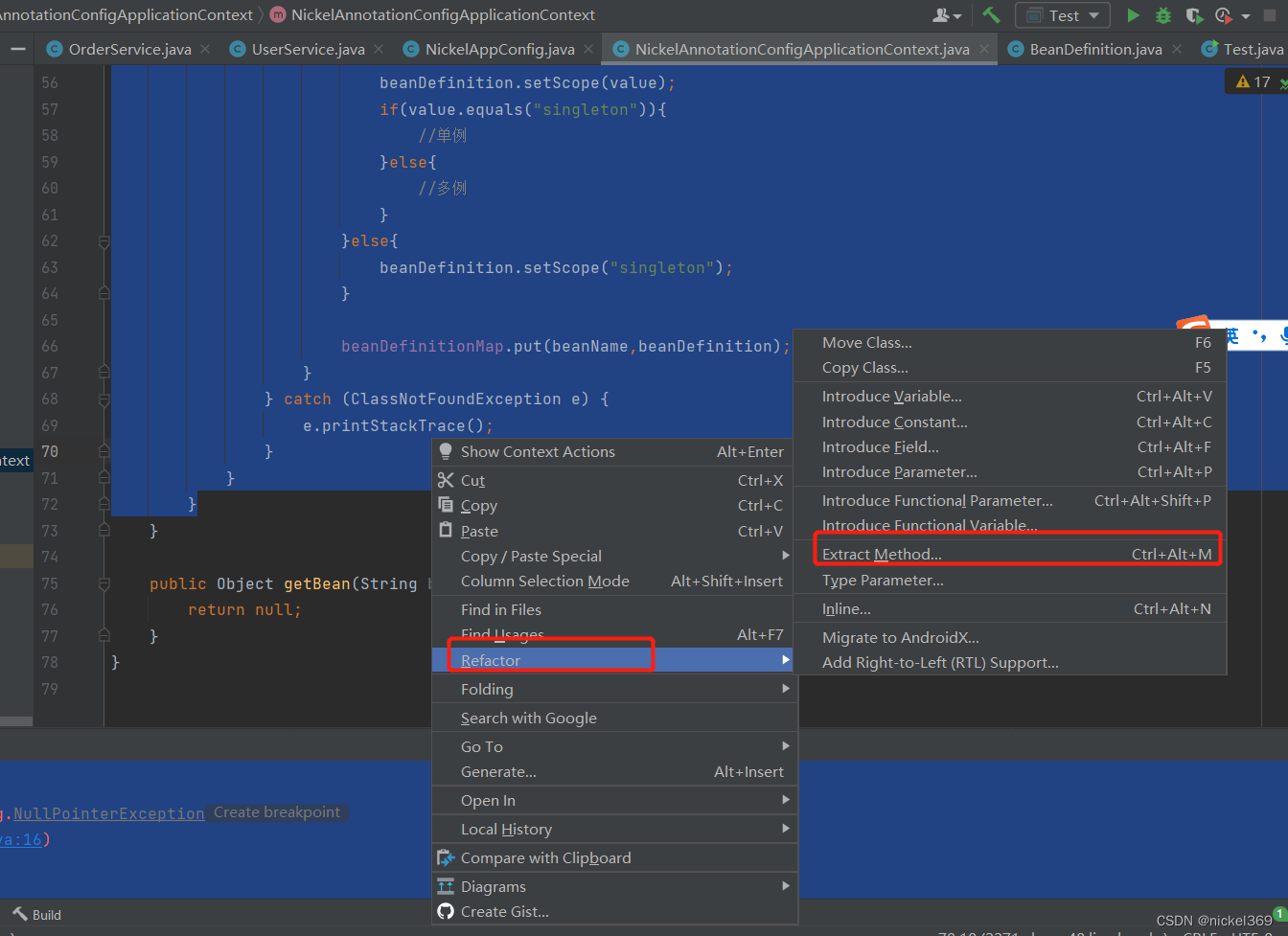This screenshot has width=1288, height=936.
Task: Open the dropdown arrow next to the profiler icon
Action: tap(1246, 16)
